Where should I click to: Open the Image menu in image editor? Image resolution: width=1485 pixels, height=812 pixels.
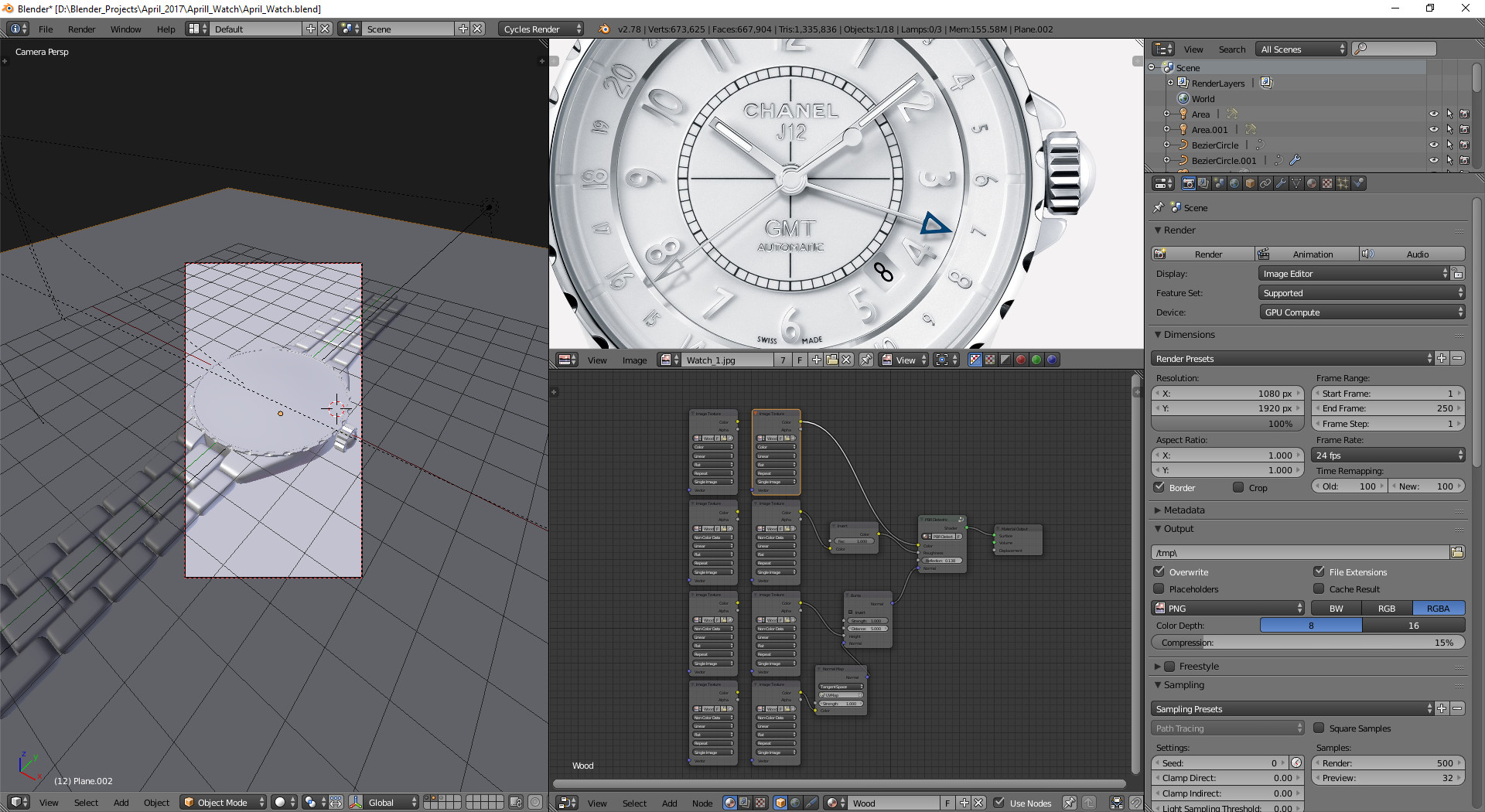click(x=634, y=360)
